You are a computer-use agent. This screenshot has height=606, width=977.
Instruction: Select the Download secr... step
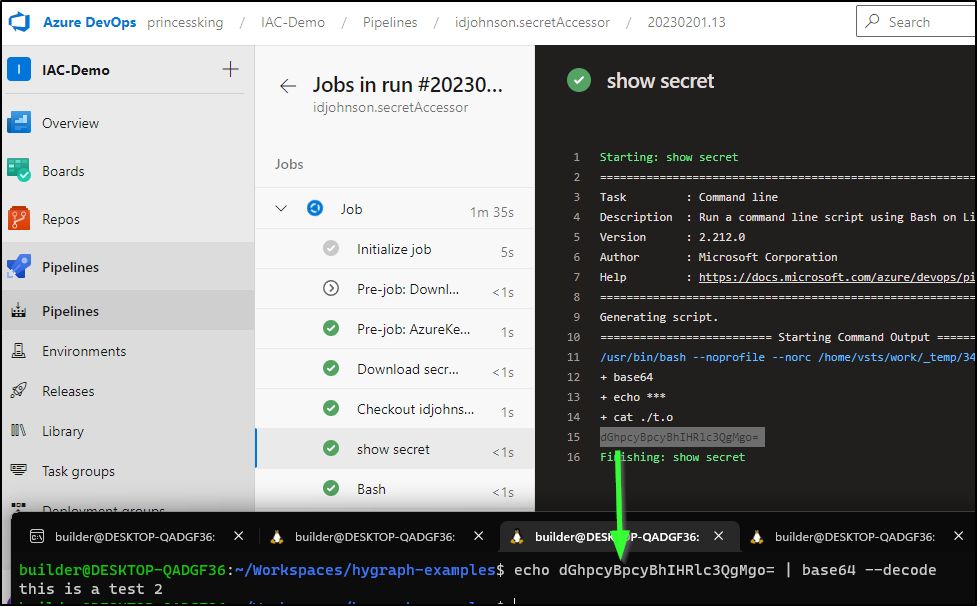pos(395,369)
